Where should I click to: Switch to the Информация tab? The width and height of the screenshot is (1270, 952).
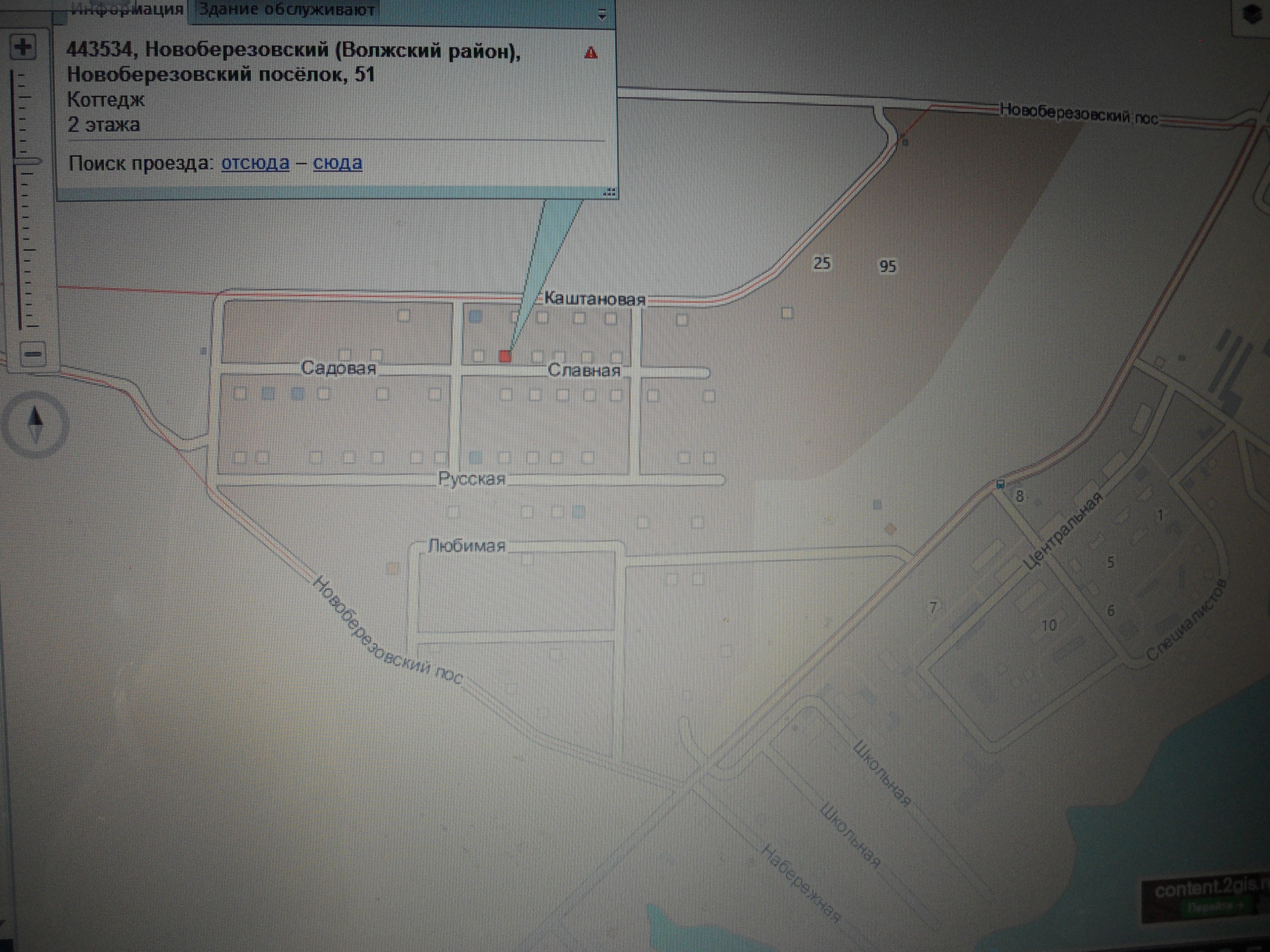[126, 10]
